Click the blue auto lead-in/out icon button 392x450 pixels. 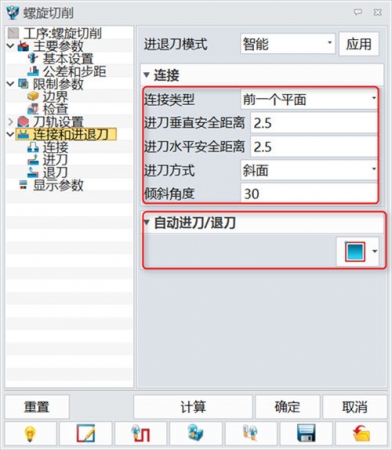355,251
